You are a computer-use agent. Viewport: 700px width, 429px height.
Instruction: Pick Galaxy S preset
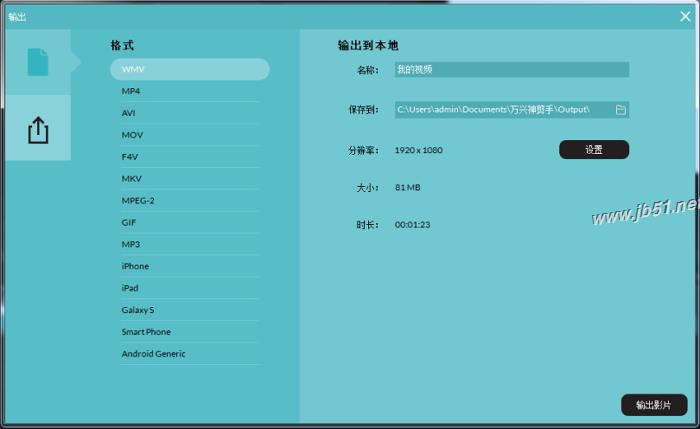190,310
